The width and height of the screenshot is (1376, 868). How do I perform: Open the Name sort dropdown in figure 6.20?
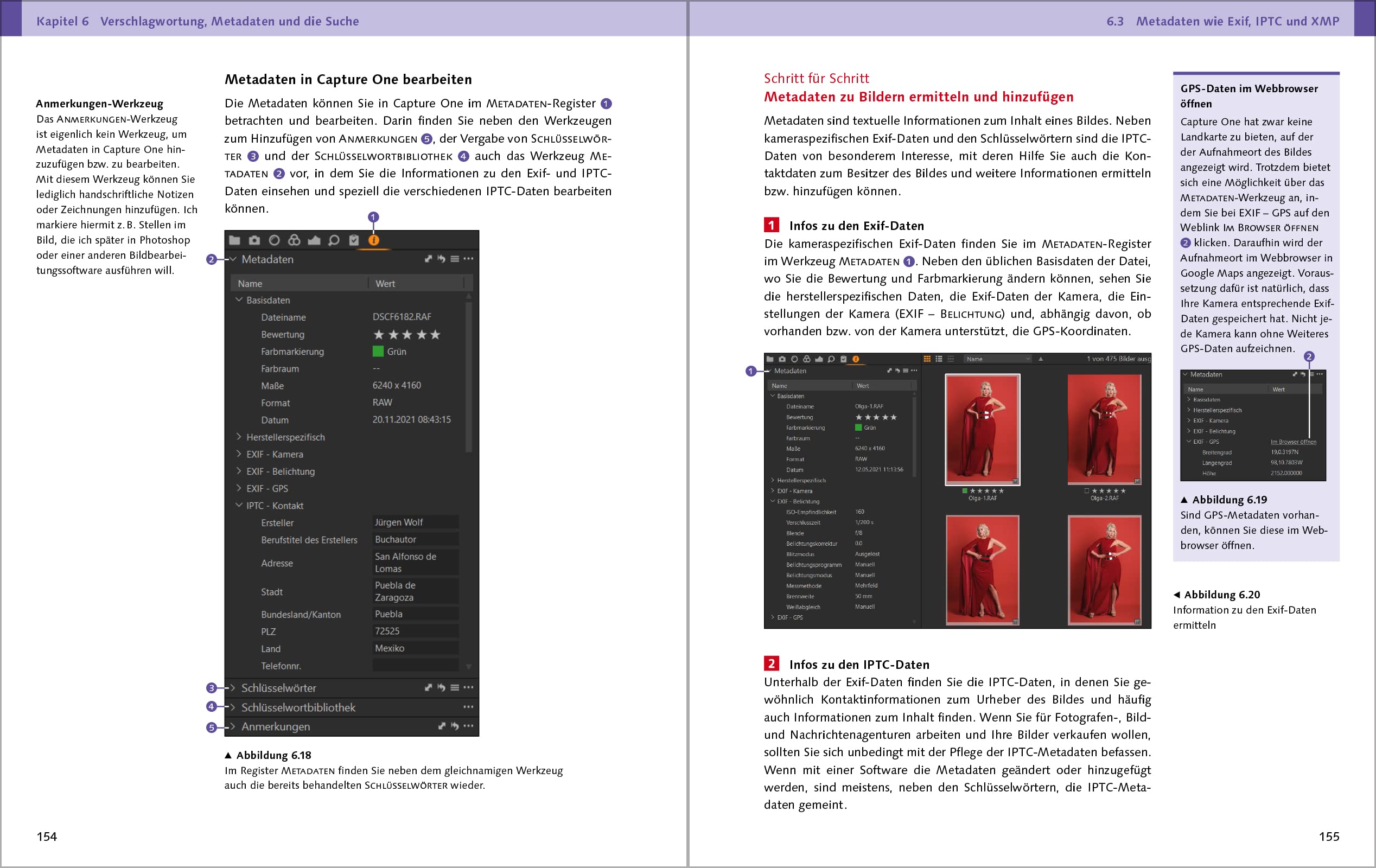(x=998, y=359)
